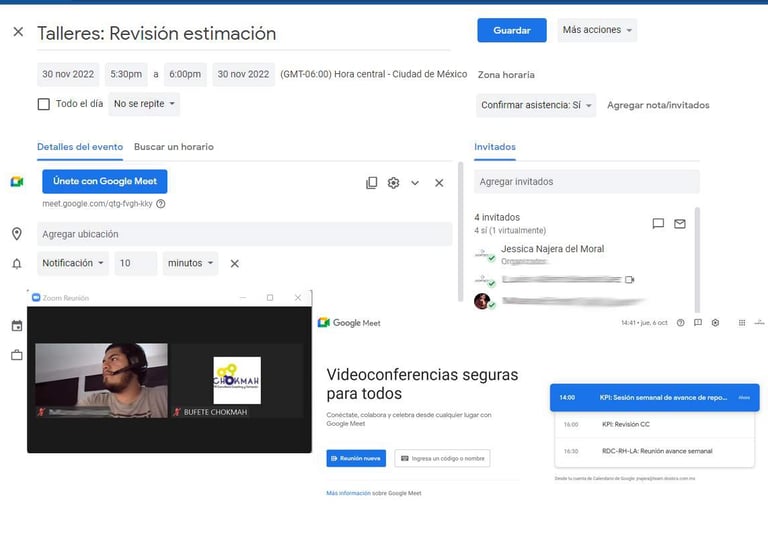768x538 pixels.
Task: Click the Agregar invitados field
Action: pyautogui.click(x=587, y=182)
